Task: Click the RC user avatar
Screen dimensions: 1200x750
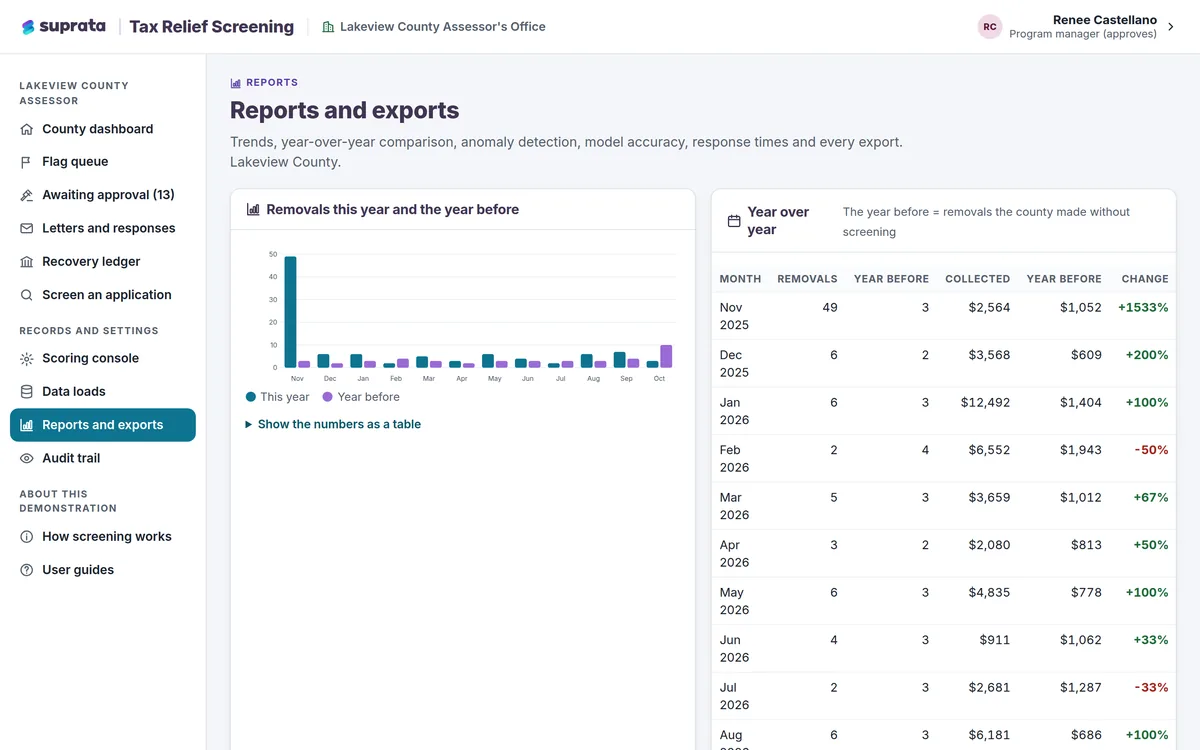Action: 990,27
